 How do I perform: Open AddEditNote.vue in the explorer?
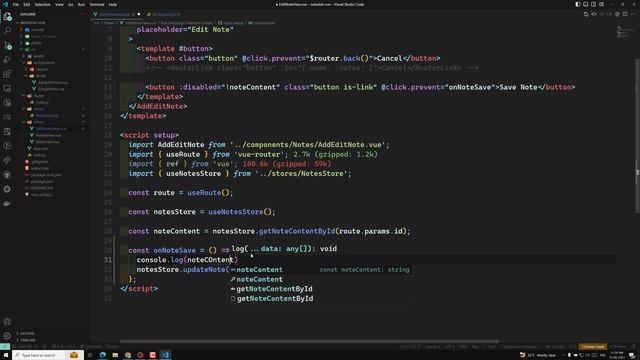[53, 82]
